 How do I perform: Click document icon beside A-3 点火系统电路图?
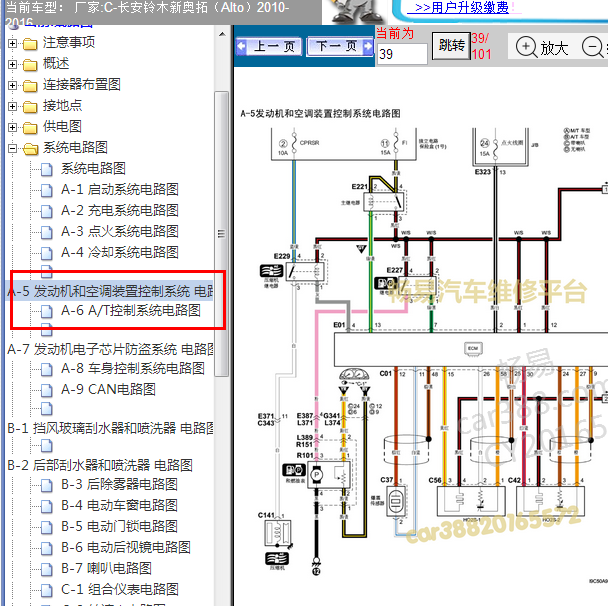click(47, 232)
